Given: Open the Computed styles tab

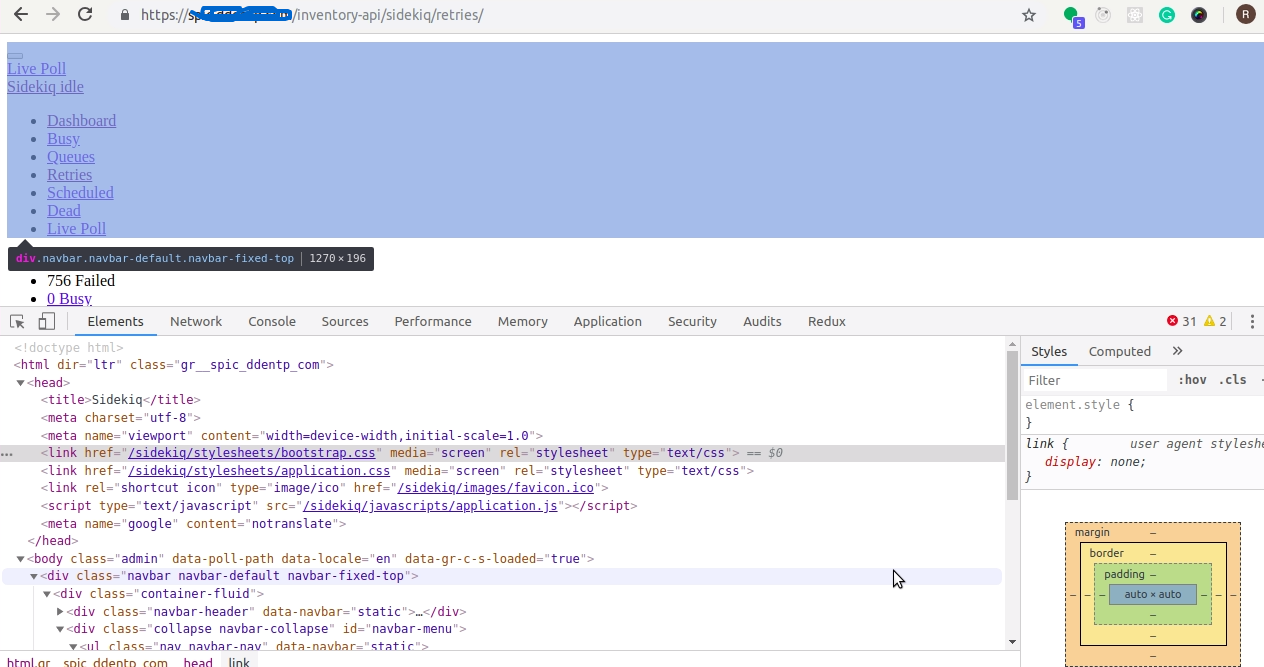Looking at the screenshot, I should (1119, 351).
